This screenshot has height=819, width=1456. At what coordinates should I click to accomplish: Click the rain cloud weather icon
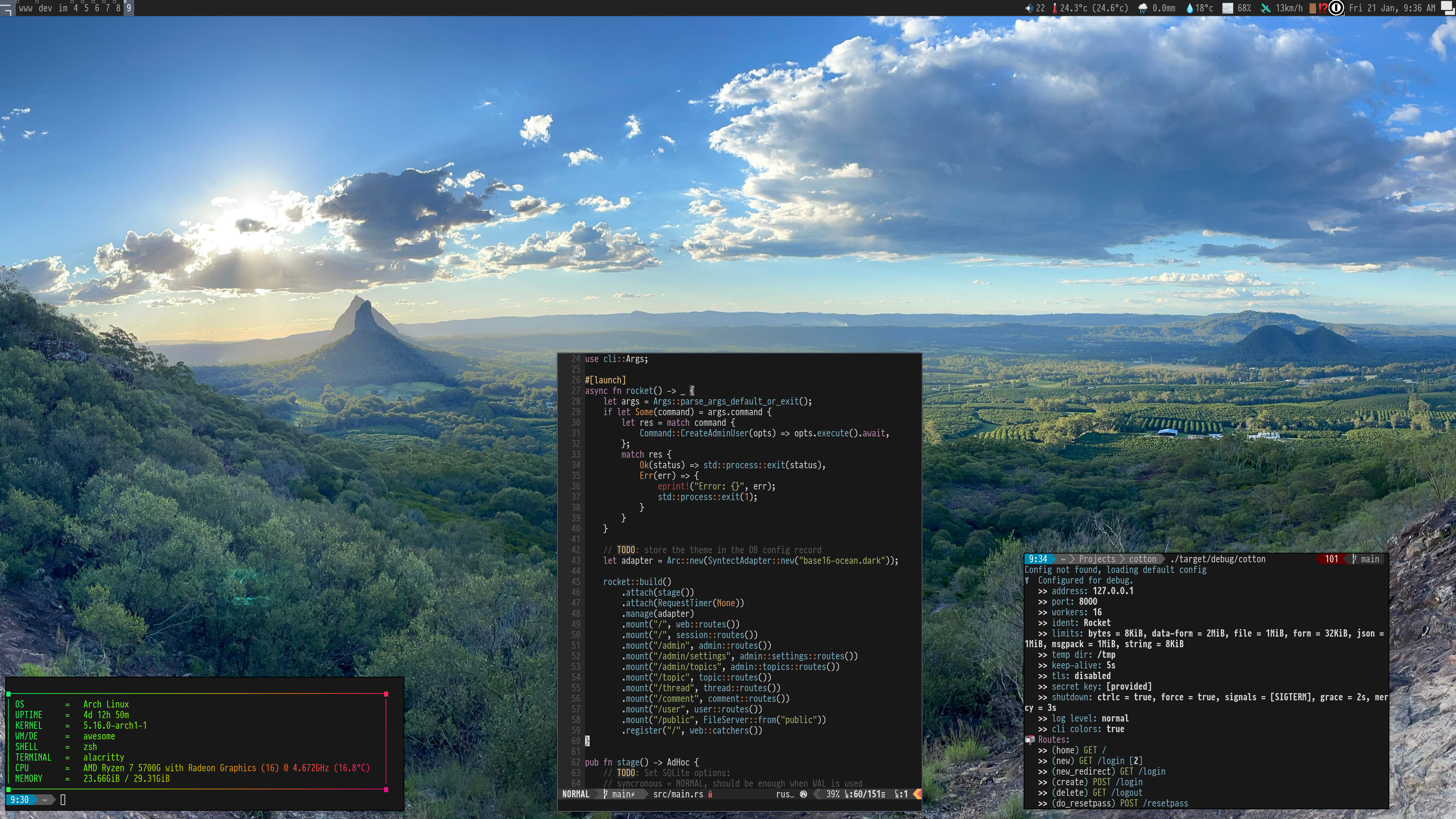(1142, 8)
